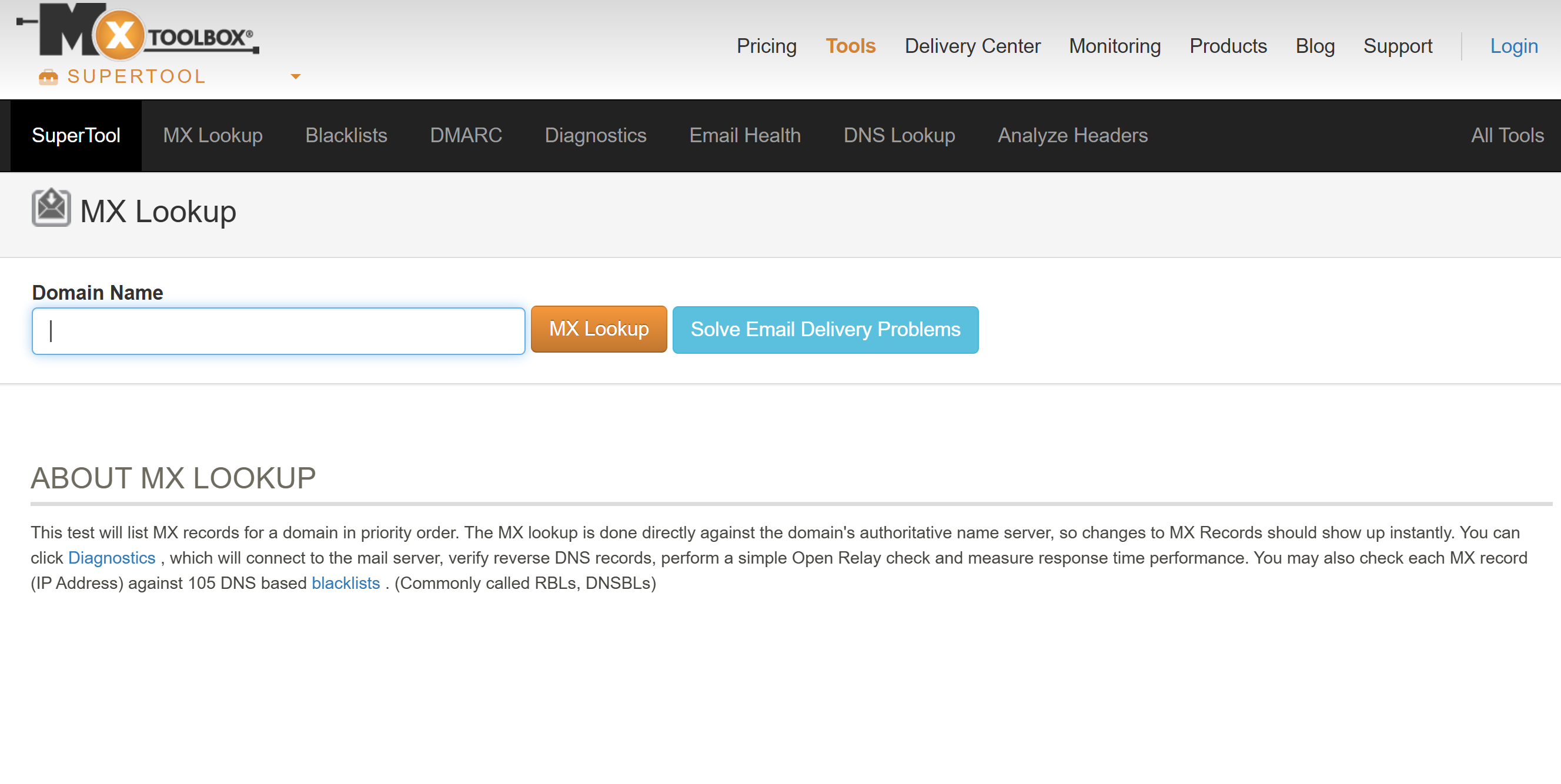This screenshot has width=1561, height=784.
Task: Switch to the Email Health tab
Action: click(x=745, y=135)
